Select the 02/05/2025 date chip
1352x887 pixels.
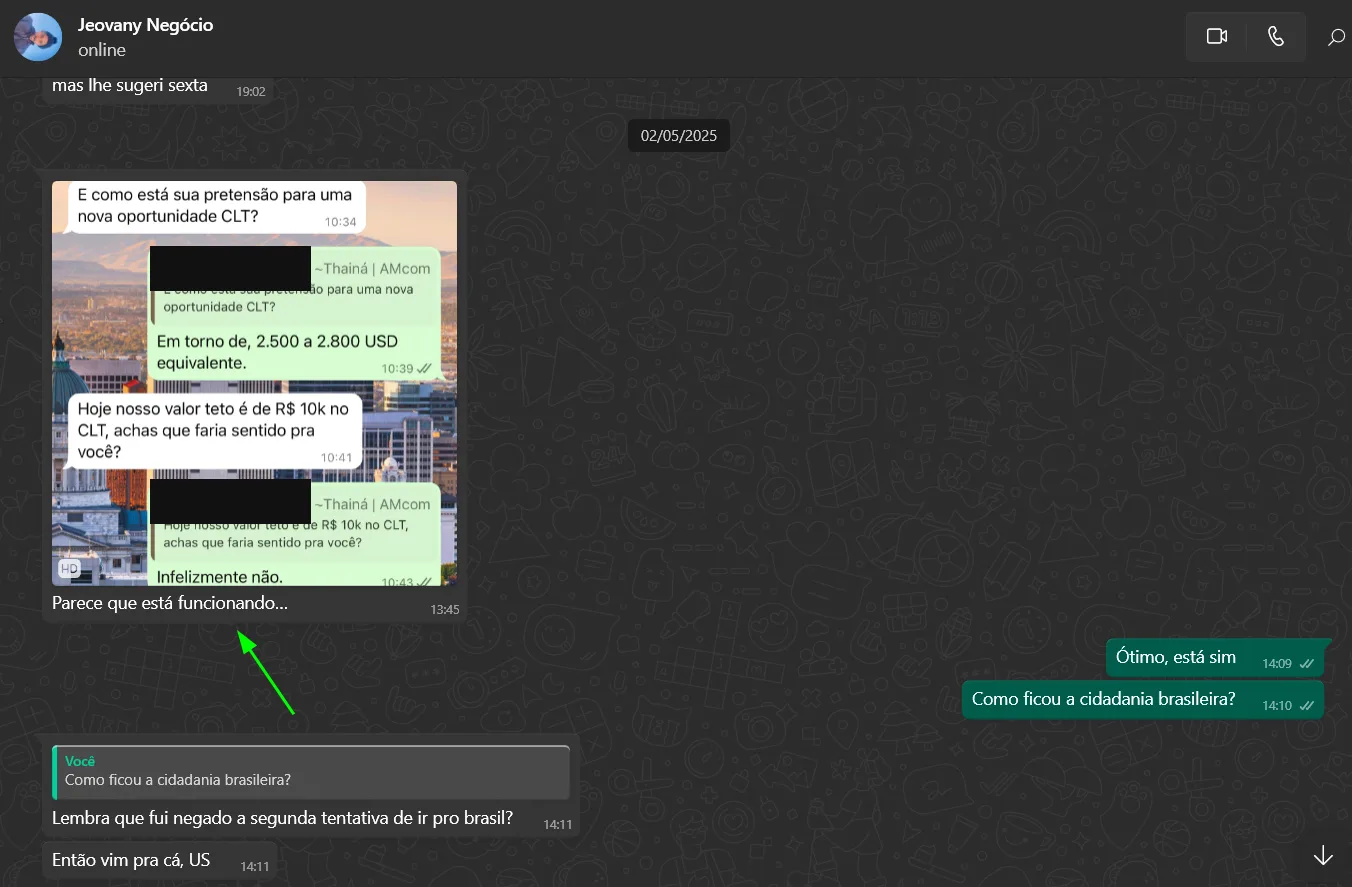click(x=679, y=135)
